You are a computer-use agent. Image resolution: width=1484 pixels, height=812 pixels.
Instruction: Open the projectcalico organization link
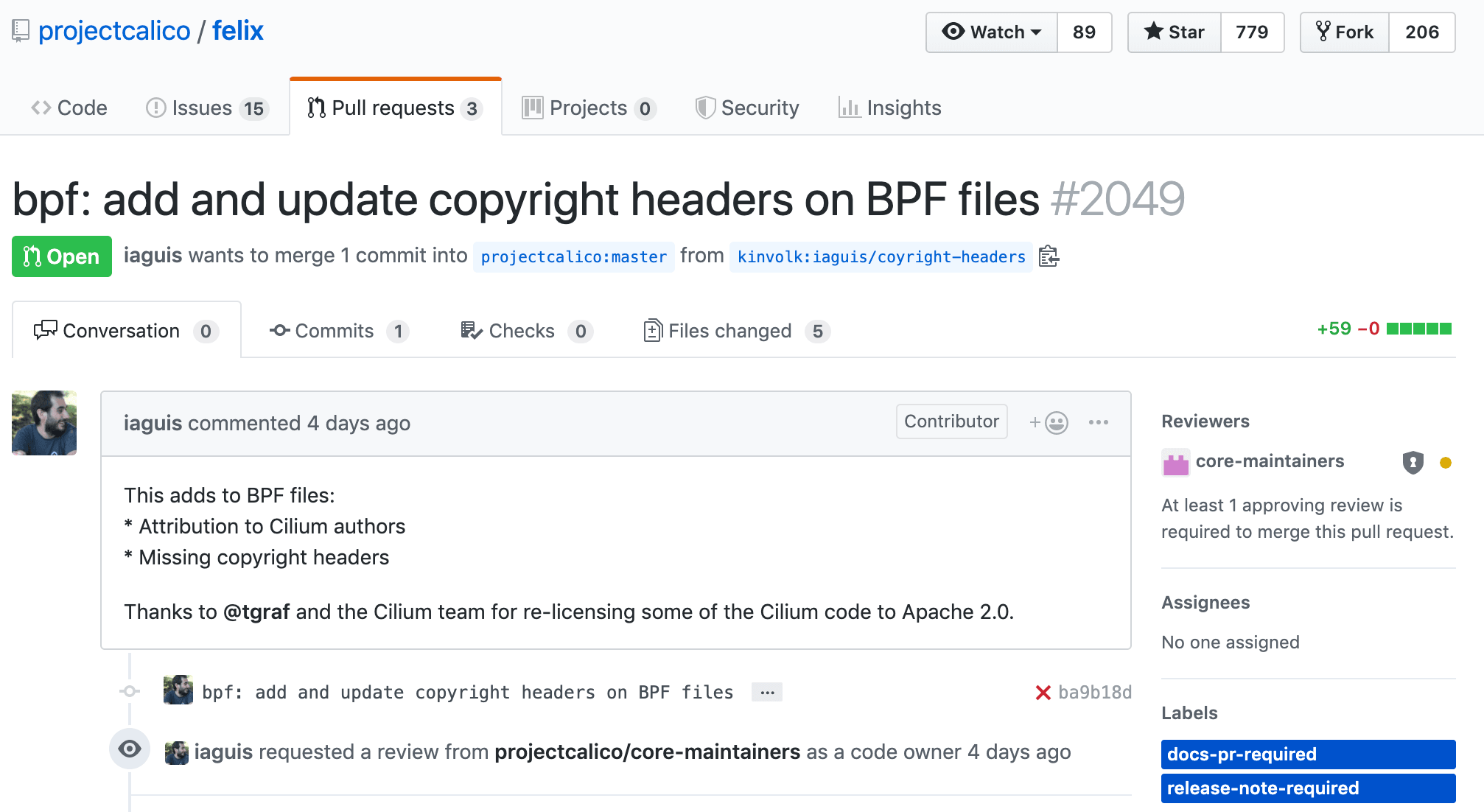pos(114,31)
